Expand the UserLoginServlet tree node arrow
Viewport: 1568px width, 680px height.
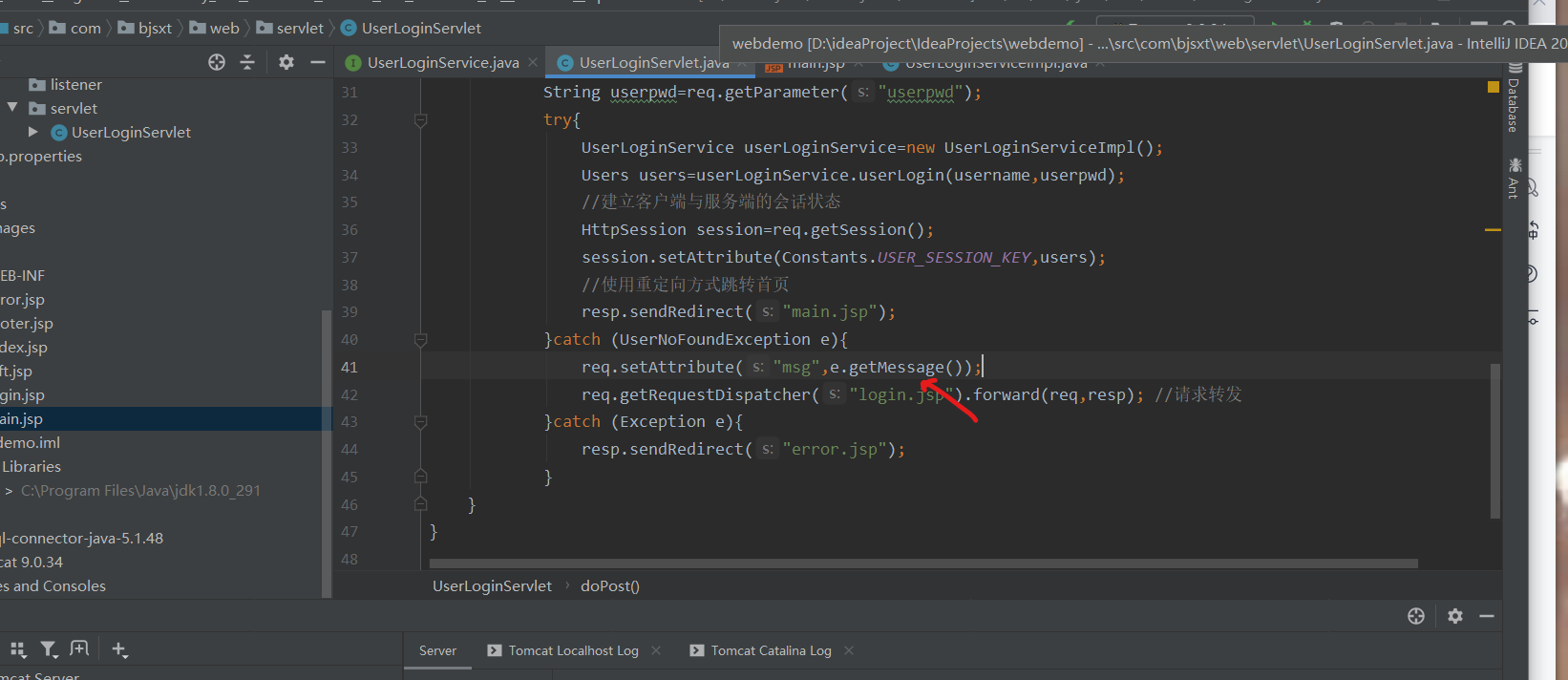33,132
